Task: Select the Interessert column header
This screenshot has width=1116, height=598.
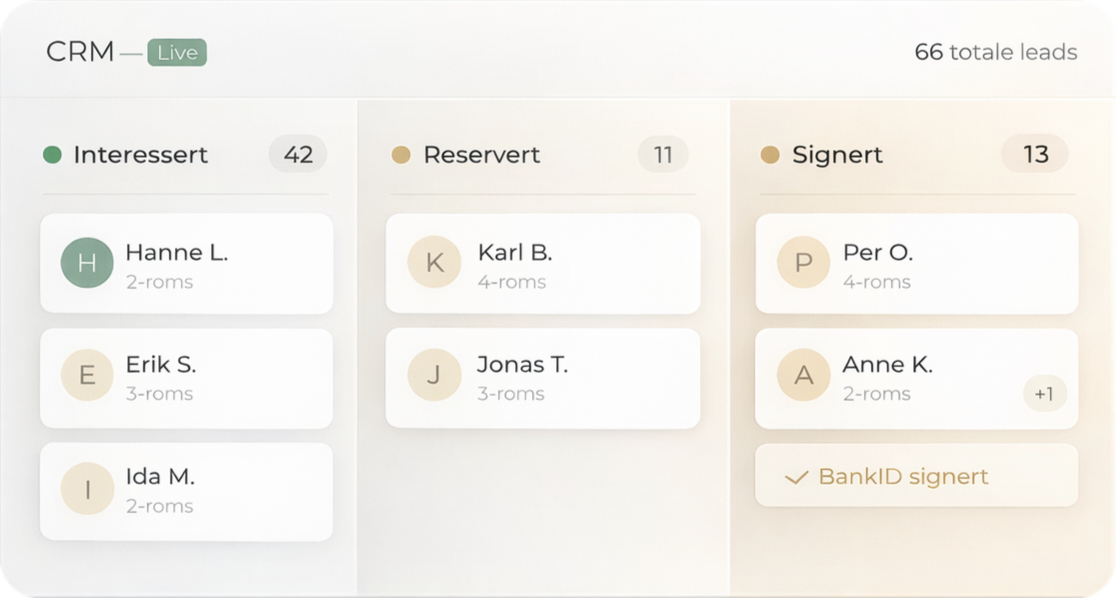Action: (x=140, y=155)
